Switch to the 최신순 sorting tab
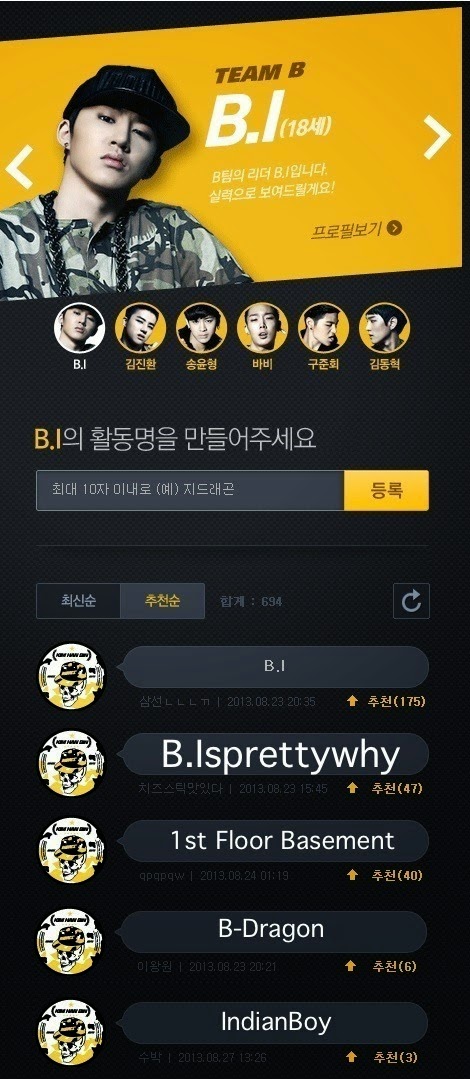470x1079 pixels. pos(78,601)
